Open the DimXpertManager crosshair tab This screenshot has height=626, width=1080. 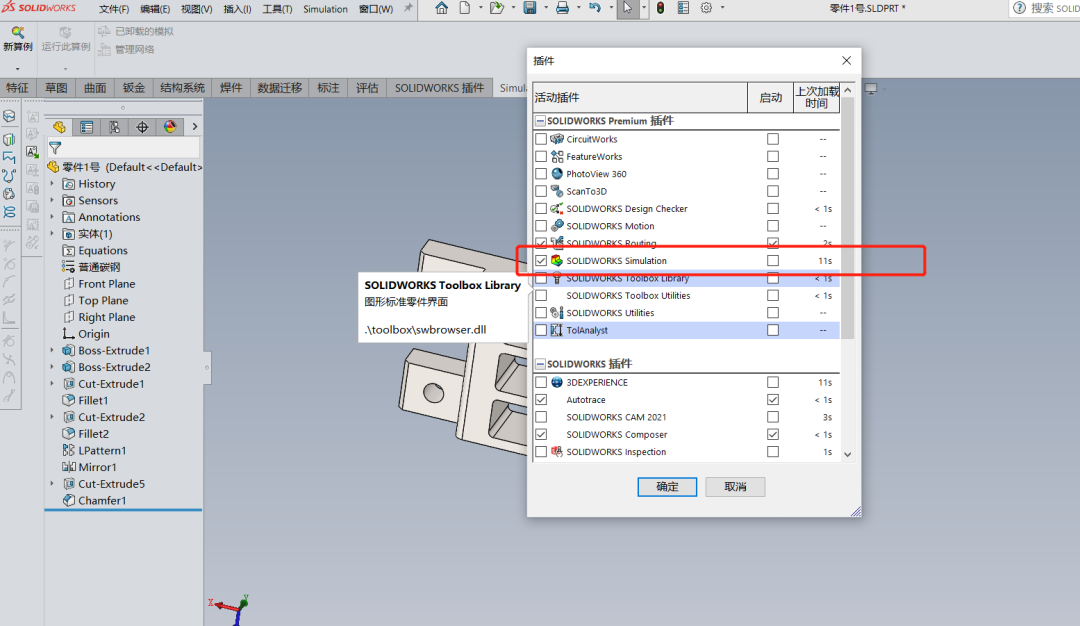142,127
